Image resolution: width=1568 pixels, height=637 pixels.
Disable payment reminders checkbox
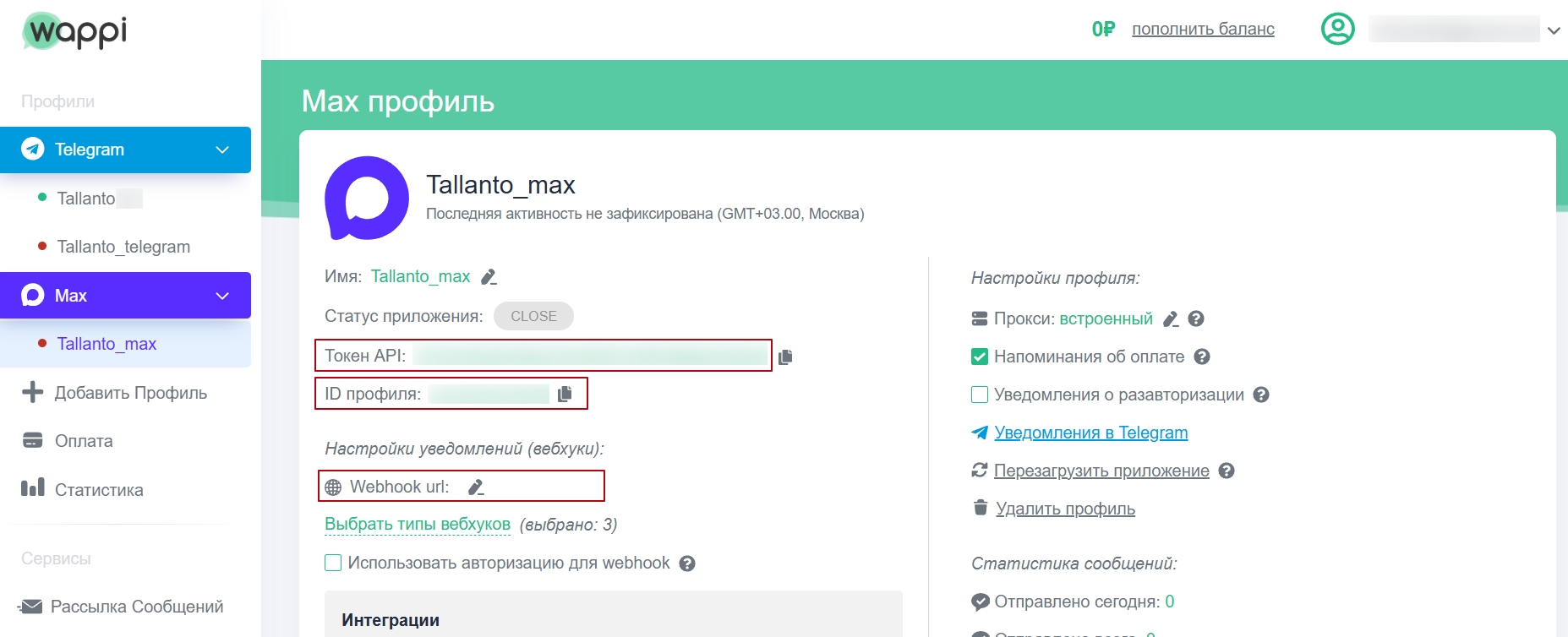(980, 357)
